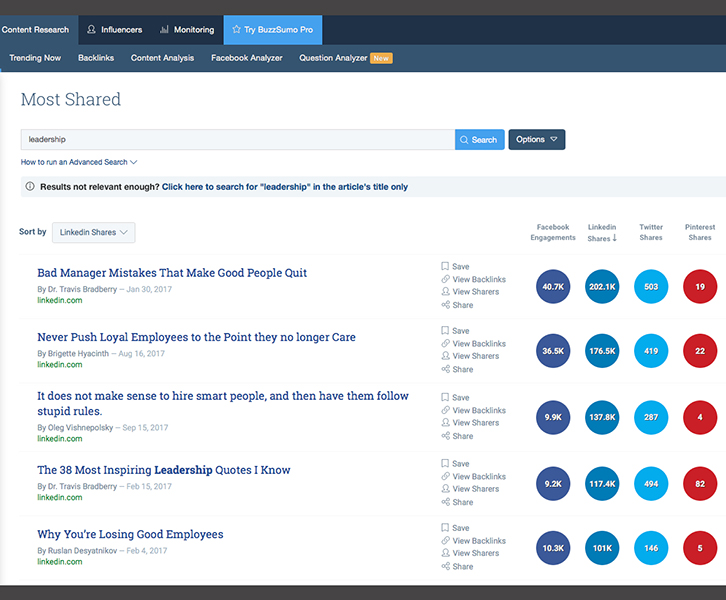Open the Options dropdown

coord(537,139)
